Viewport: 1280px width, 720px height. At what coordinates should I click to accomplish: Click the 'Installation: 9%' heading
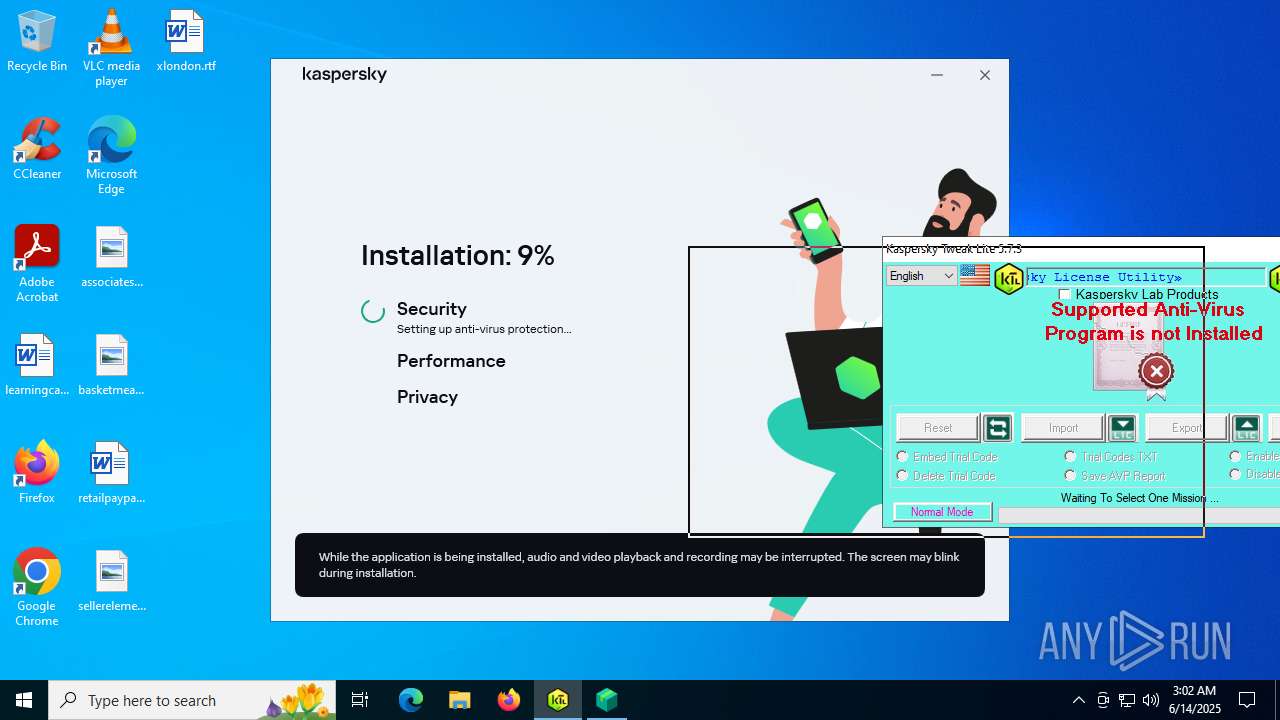click(x=457, y=255)
